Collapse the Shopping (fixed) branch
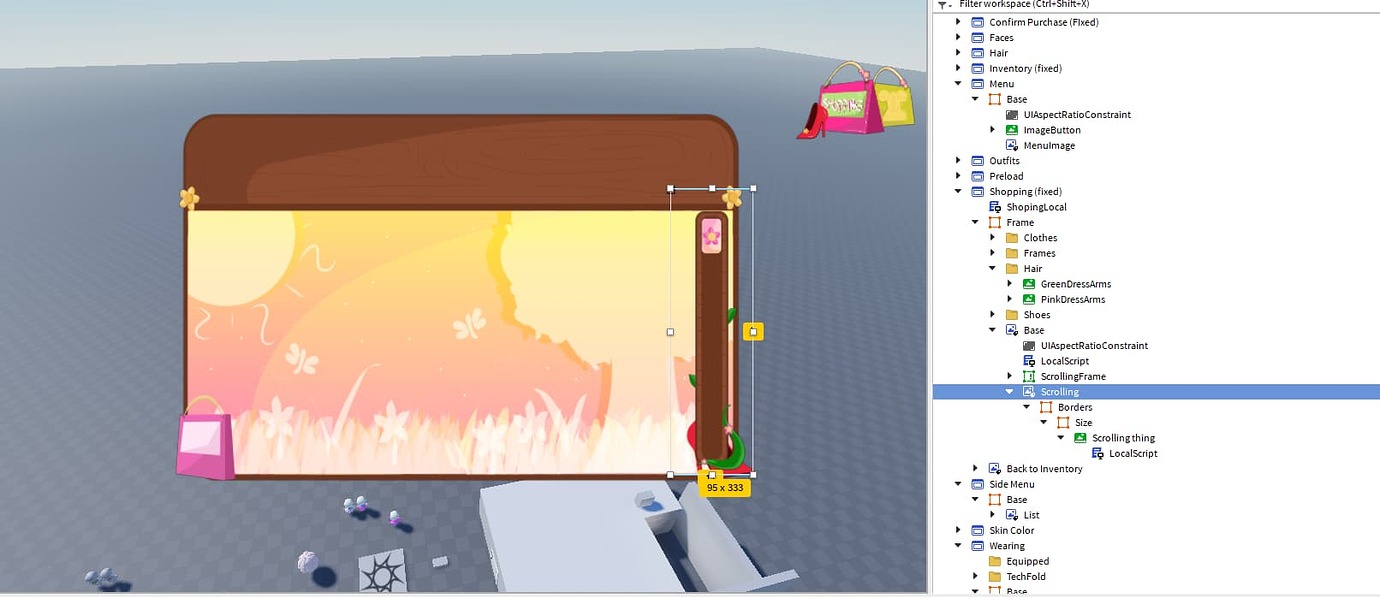This screenshot has width=1380, height=598. tap(957, 191)
